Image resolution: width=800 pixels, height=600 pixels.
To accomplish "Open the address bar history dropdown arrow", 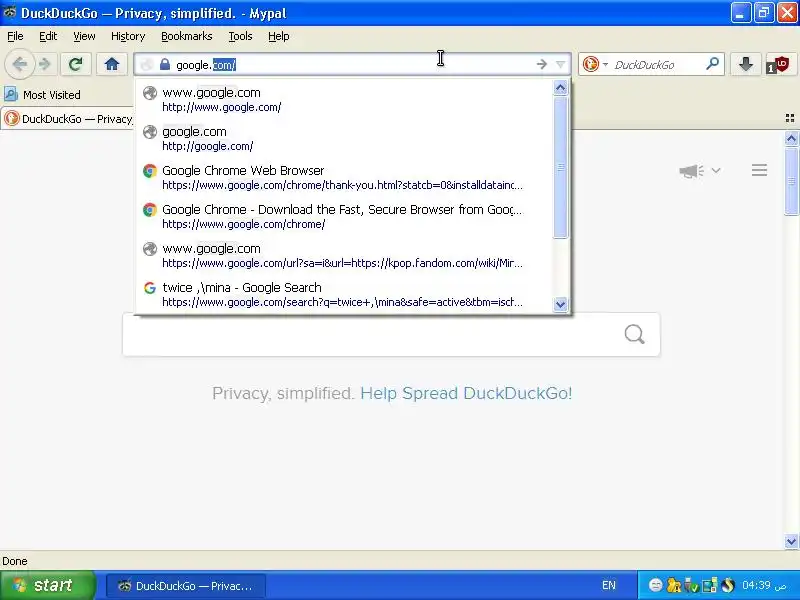I will [560, 64].
